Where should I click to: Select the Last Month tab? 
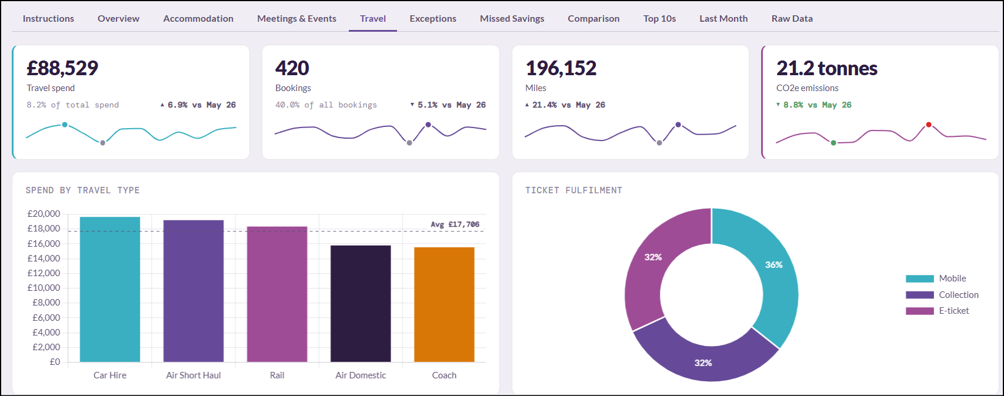pos(724,19)
